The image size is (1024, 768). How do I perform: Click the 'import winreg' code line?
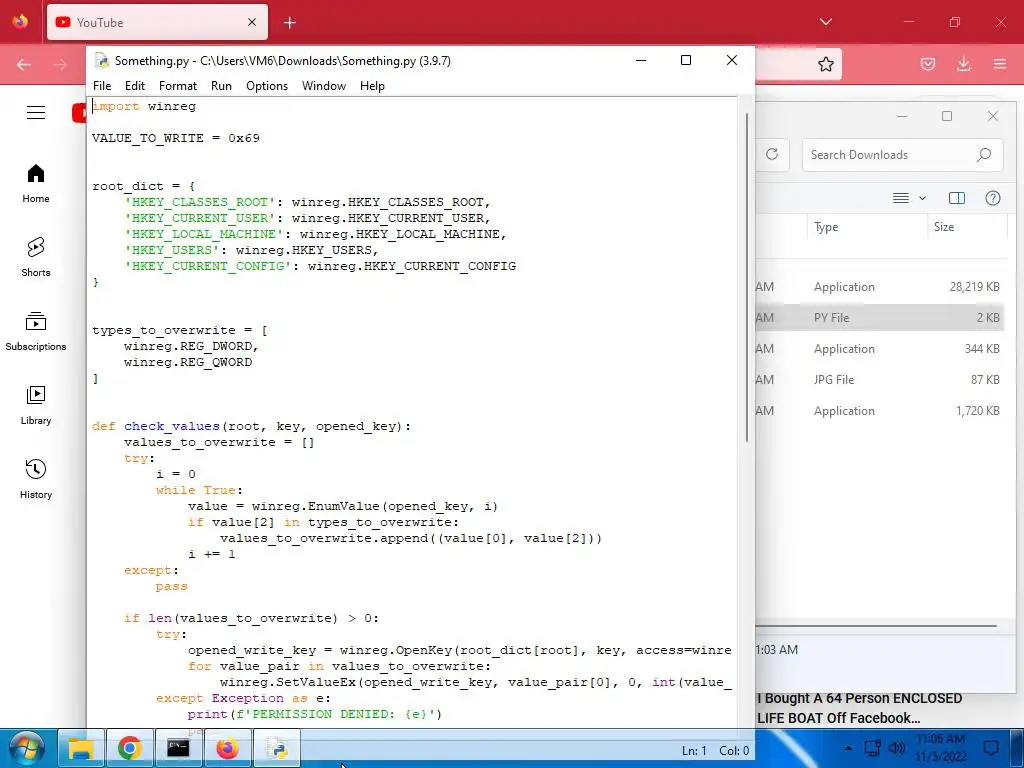click(144, 106)
